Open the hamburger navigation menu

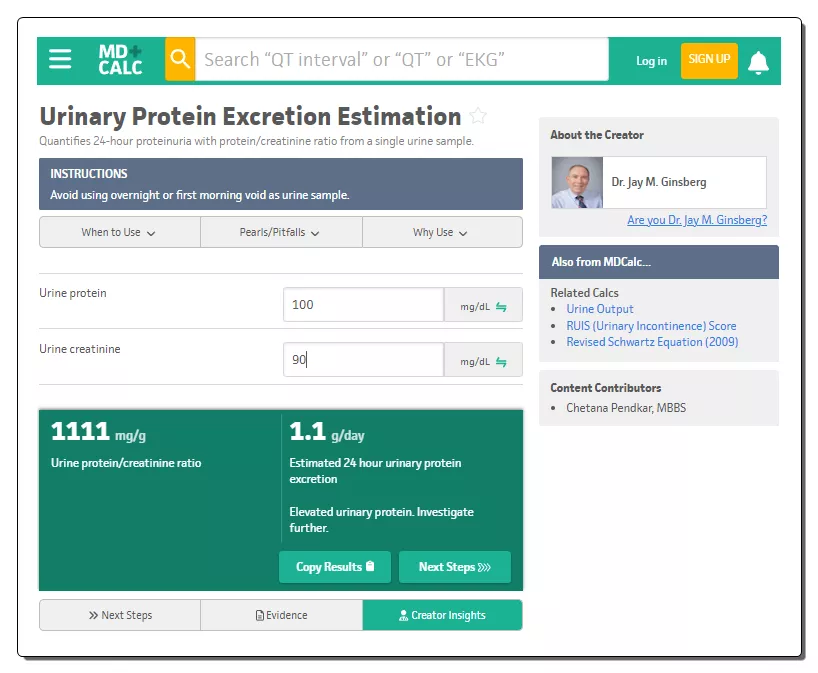[60, 59]
